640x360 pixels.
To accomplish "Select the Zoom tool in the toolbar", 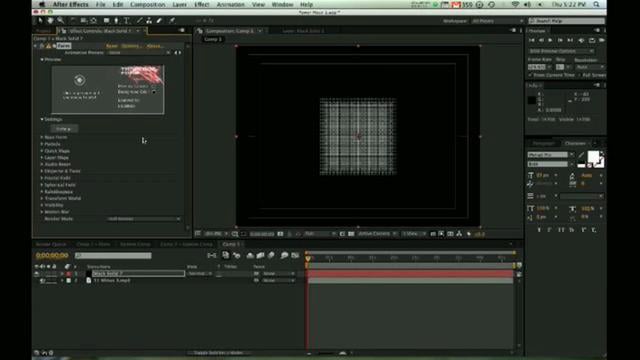I will tap(60, 20).
